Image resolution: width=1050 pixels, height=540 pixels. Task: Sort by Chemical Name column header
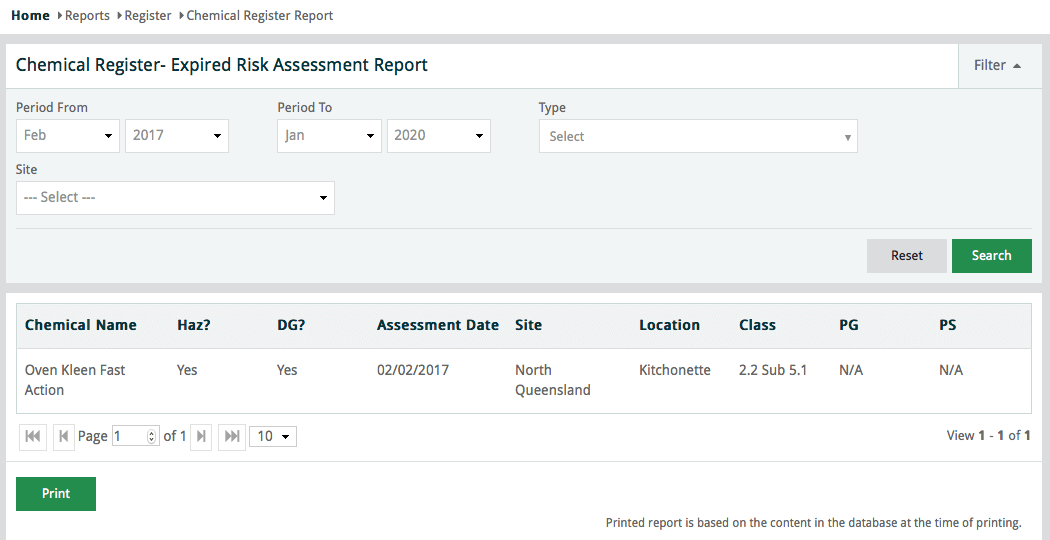[81, 325]
